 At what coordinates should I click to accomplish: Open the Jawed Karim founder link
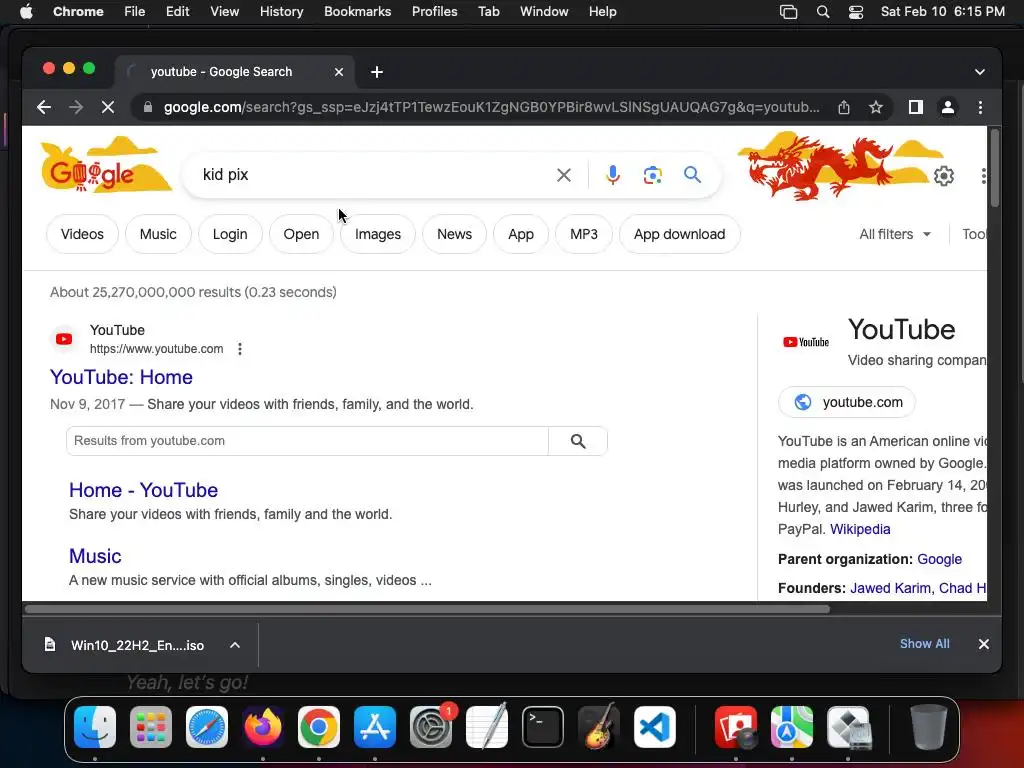coord(891,588)
